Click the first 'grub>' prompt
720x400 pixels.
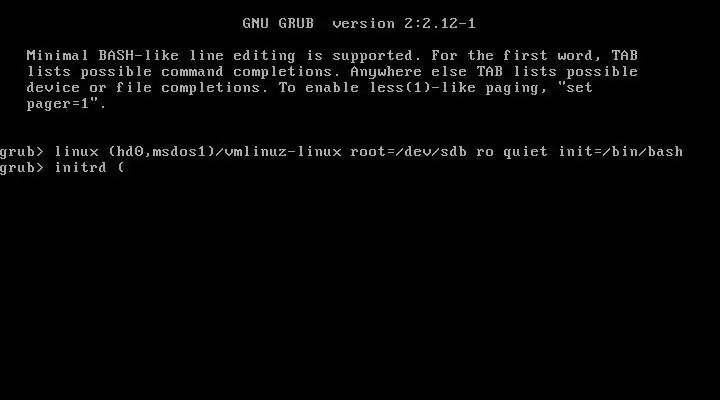click(x=22, y=152)
